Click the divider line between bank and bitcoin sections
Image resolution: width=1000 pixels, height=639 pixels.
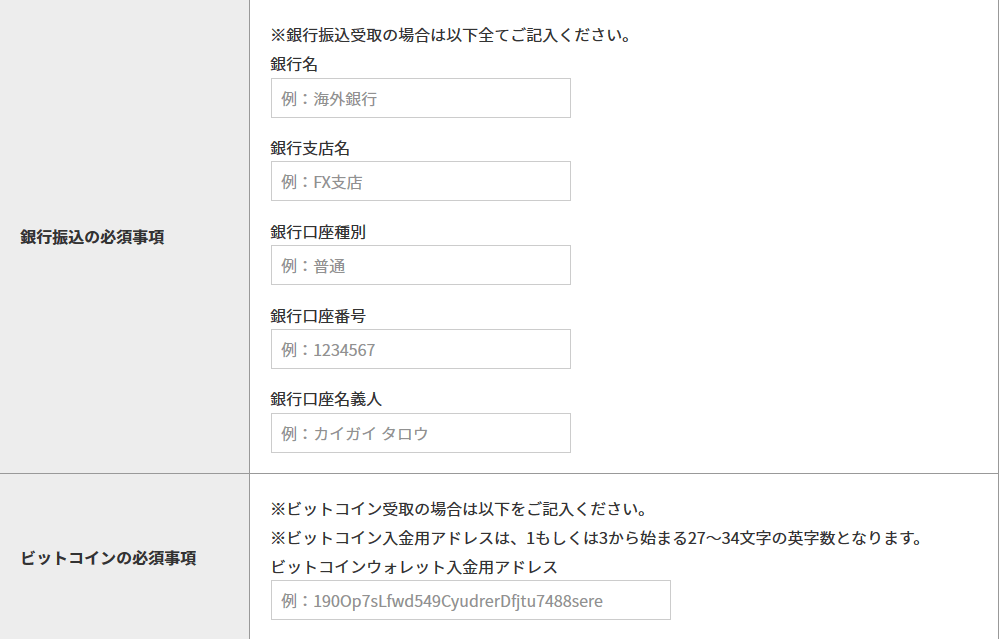tap(499, 474)
